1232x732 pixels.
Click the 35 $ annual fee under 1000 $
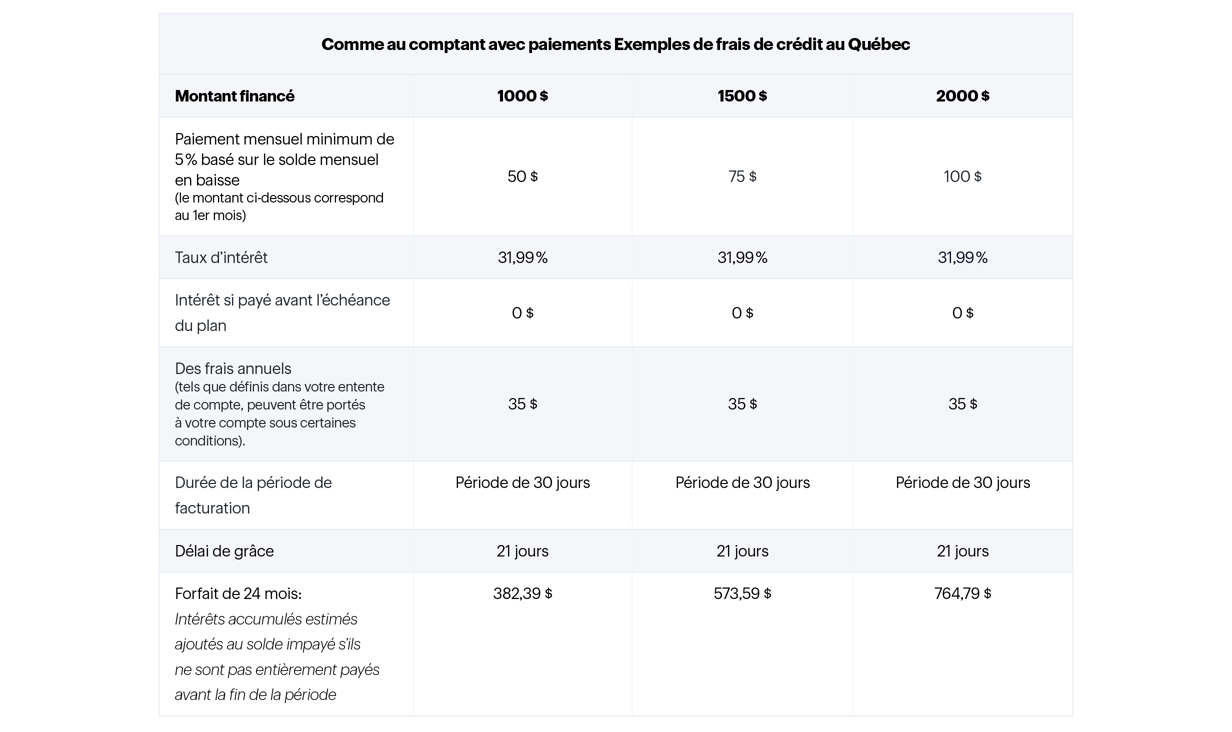(x=522, y=404)
